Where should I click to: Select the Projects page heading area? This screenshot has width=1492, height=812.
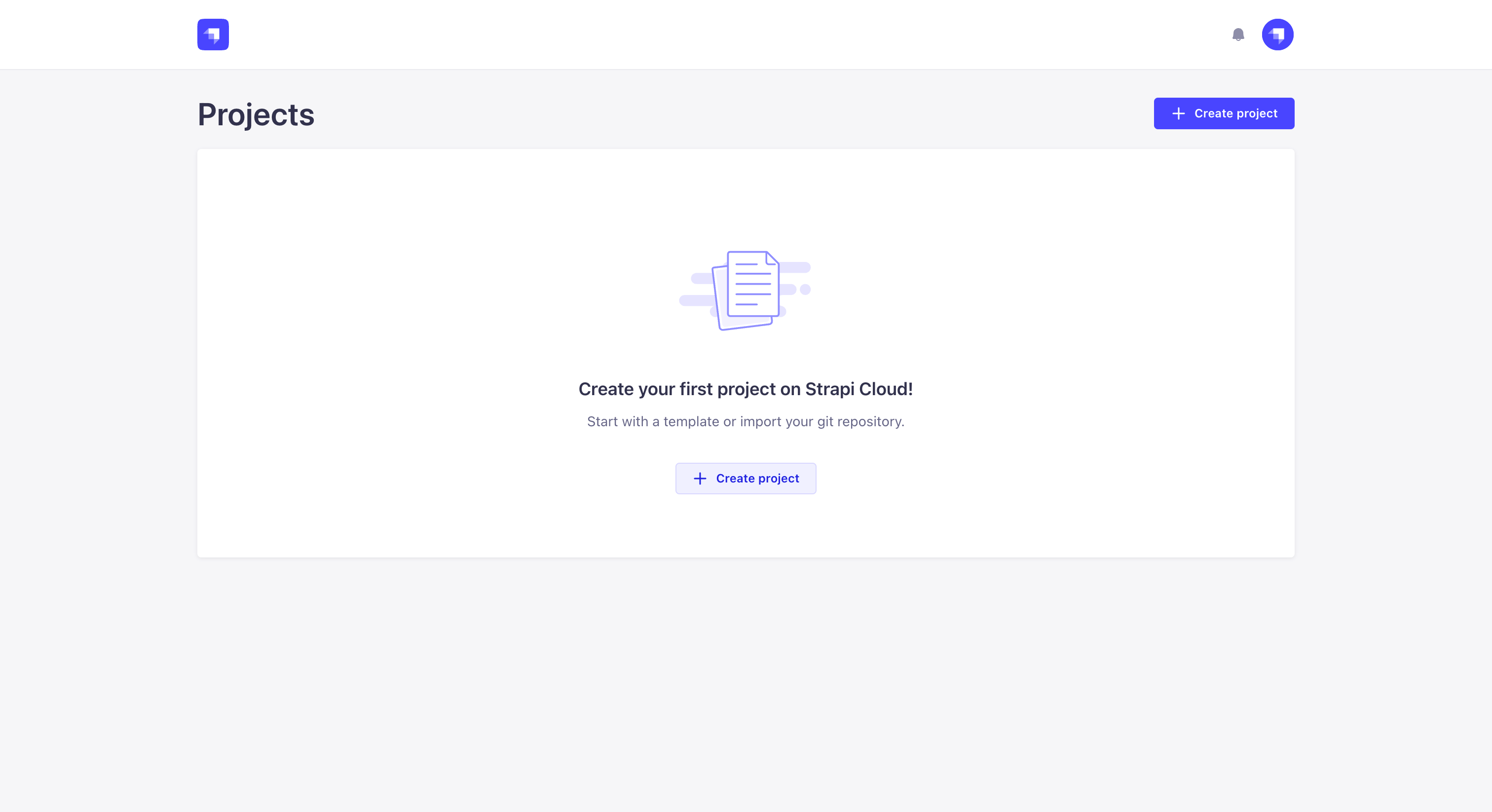pyautogui.click(x=256, y=114)
